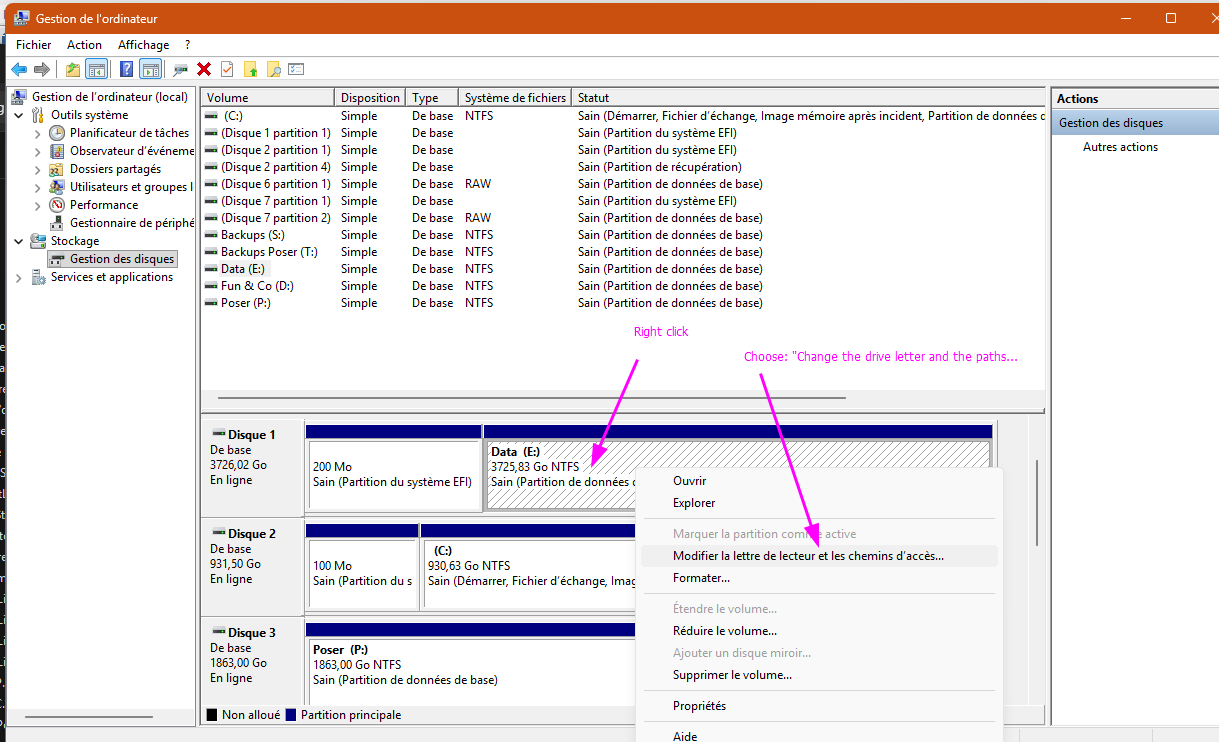Click the red X delete toolbar icon
The width and height of the screenshot is (1219, 742).
[204, 69]
